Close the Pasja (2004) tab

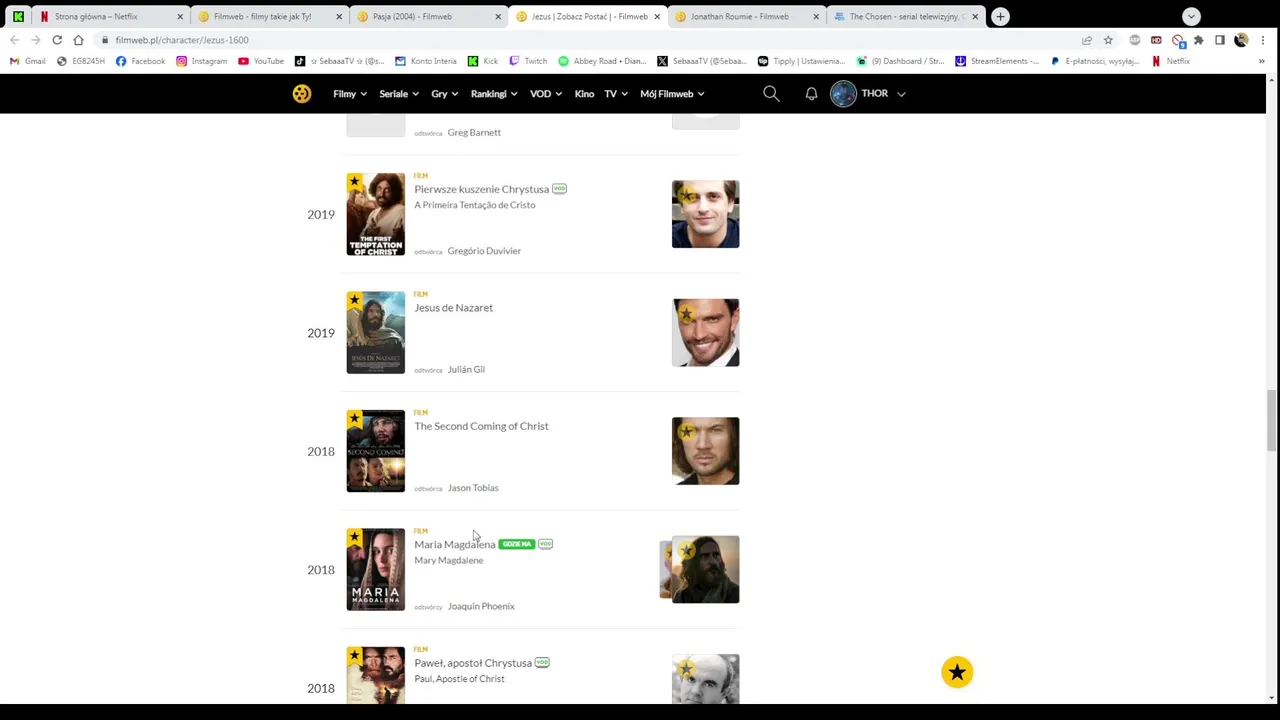498,16
